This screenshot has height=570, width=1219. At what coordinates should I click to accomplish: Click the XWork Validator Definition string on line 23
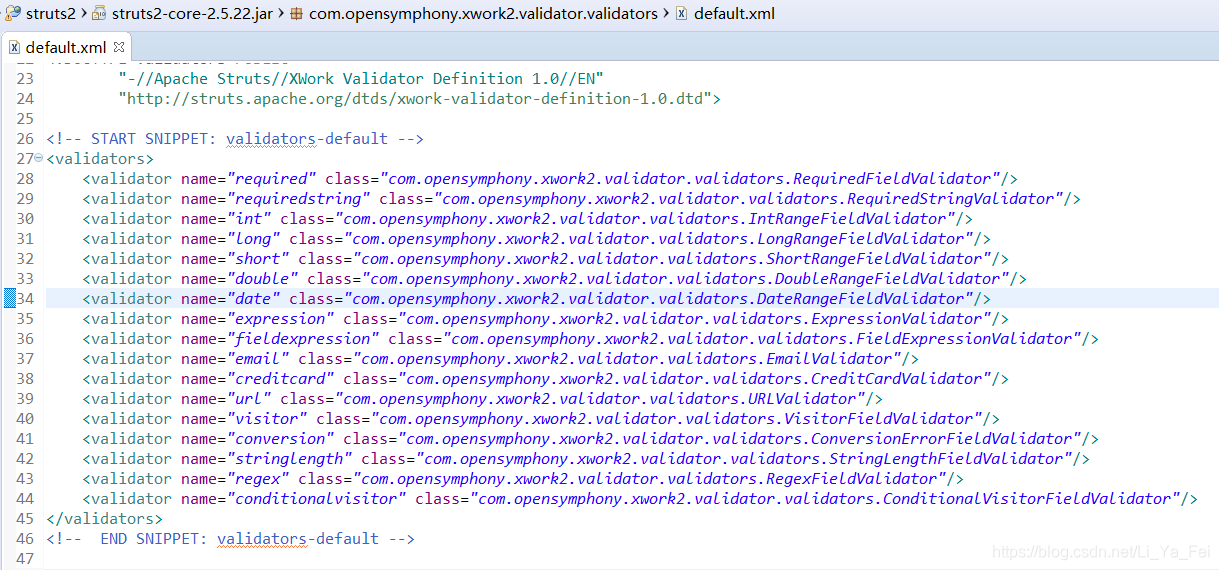[361, 78]
